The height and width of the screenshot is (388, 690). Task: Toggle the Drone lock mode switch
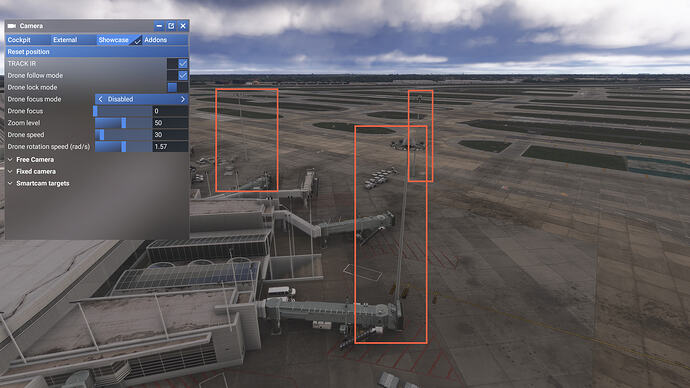[178, 87]
